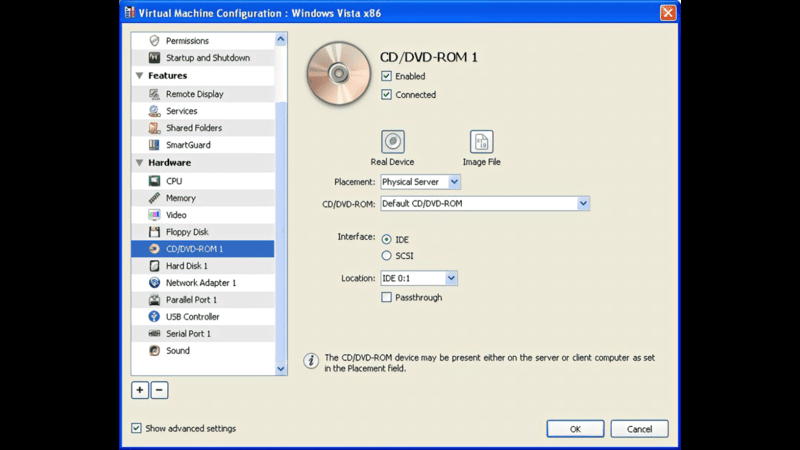Click the Sound speaker icon
Image resolution: width=800 pixels, height=450 pixels.
pos(154,351)
